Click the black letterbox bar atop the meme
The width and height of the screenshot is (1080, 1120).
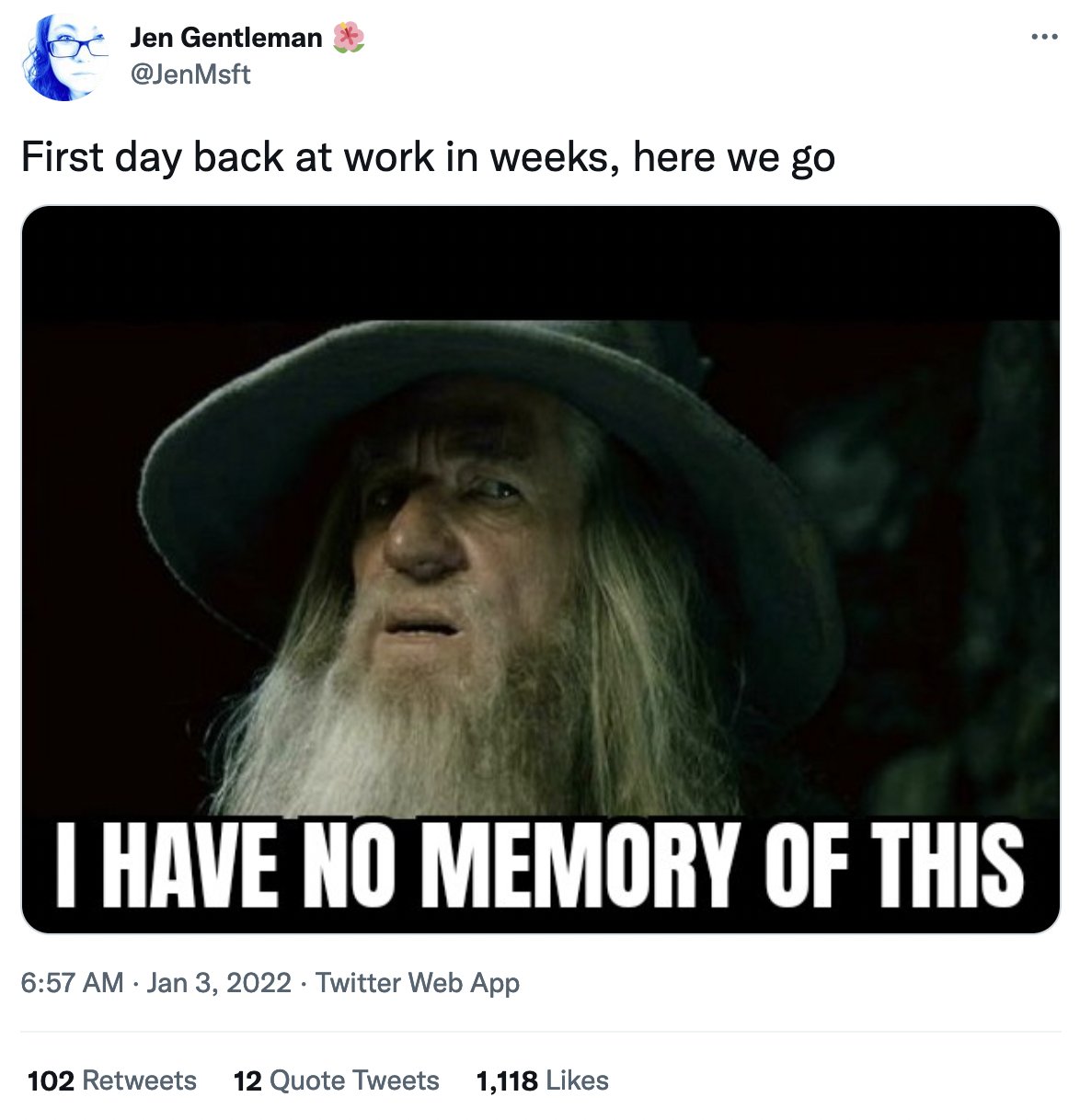coord(540,263)
